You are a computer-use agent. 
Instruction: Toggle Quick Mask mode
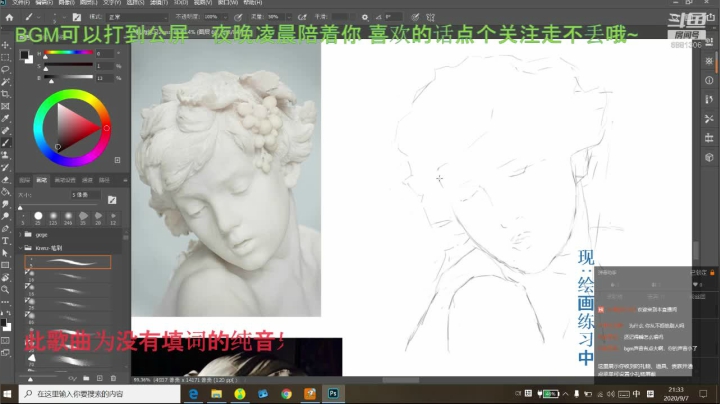coord(6,341)
